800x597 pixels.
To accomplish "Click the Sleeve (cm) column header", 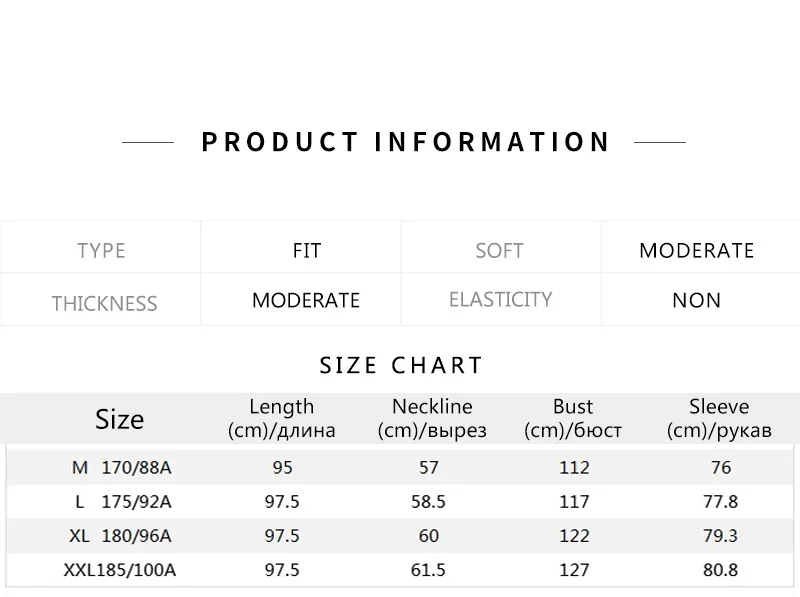I will pos(719,419).
